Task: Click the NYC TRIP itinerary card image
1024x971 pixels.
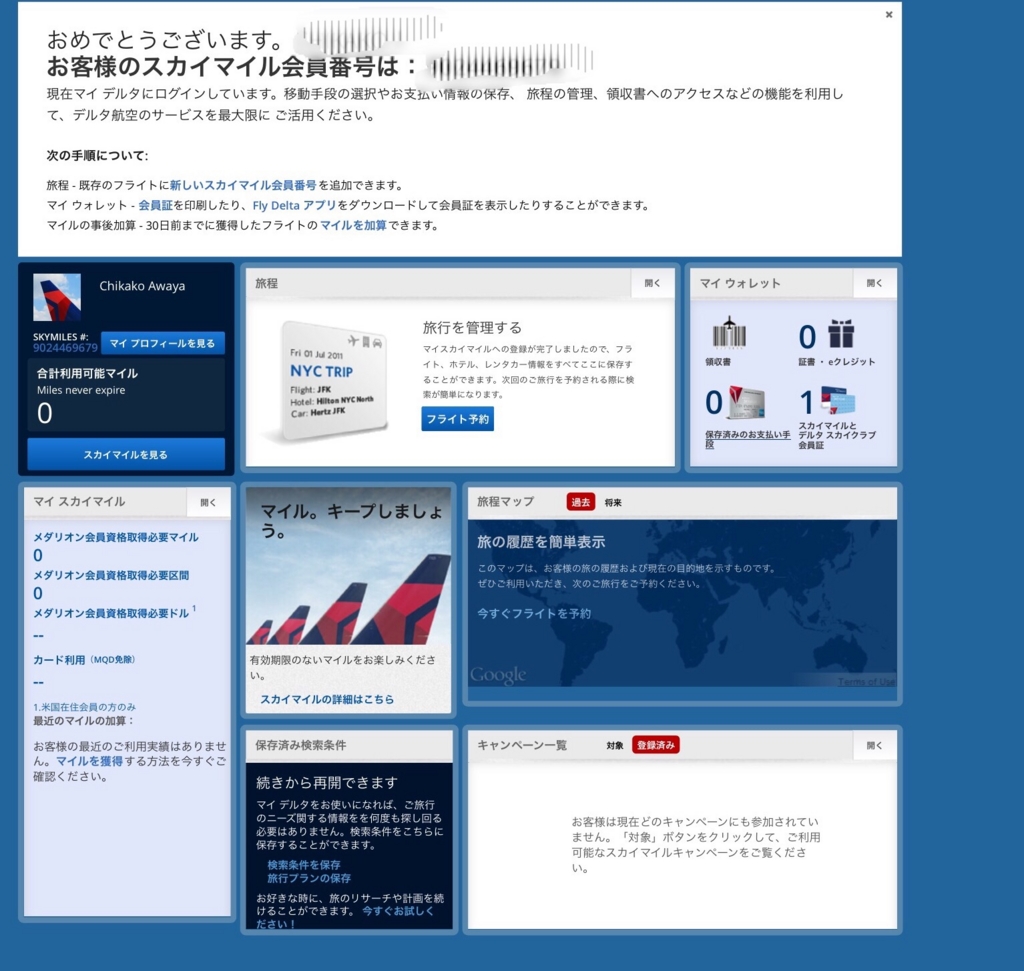Action: [x=333, y=379]
